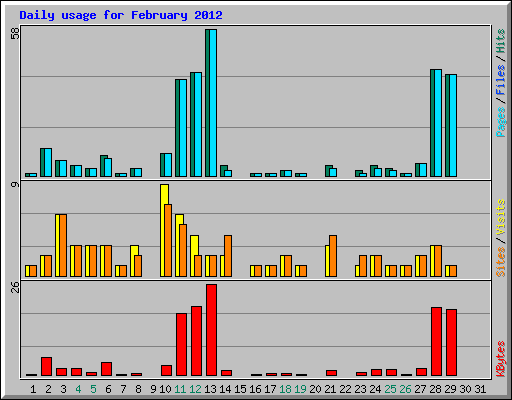The image size is (512, 400).
Task: Click the 'Pages' legend label
Action: click(501, 122)
